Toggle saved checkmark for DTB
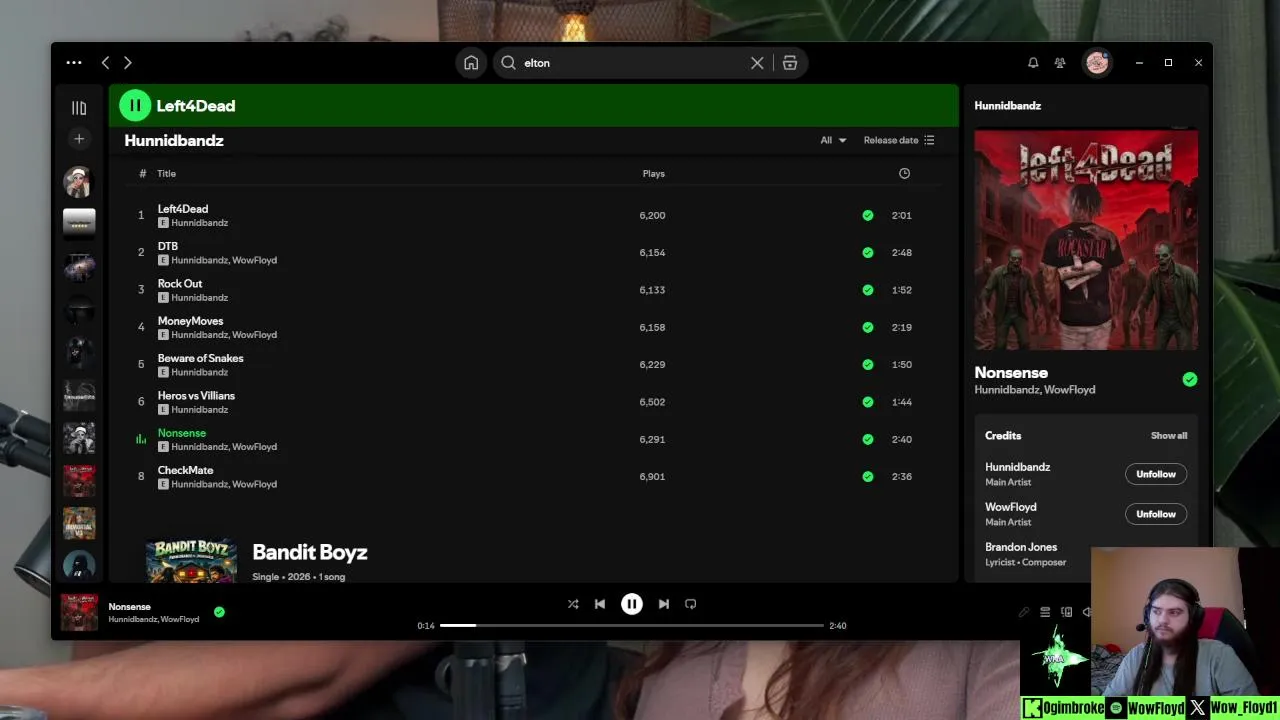1280x720 pixels. [x=867, y=252]
